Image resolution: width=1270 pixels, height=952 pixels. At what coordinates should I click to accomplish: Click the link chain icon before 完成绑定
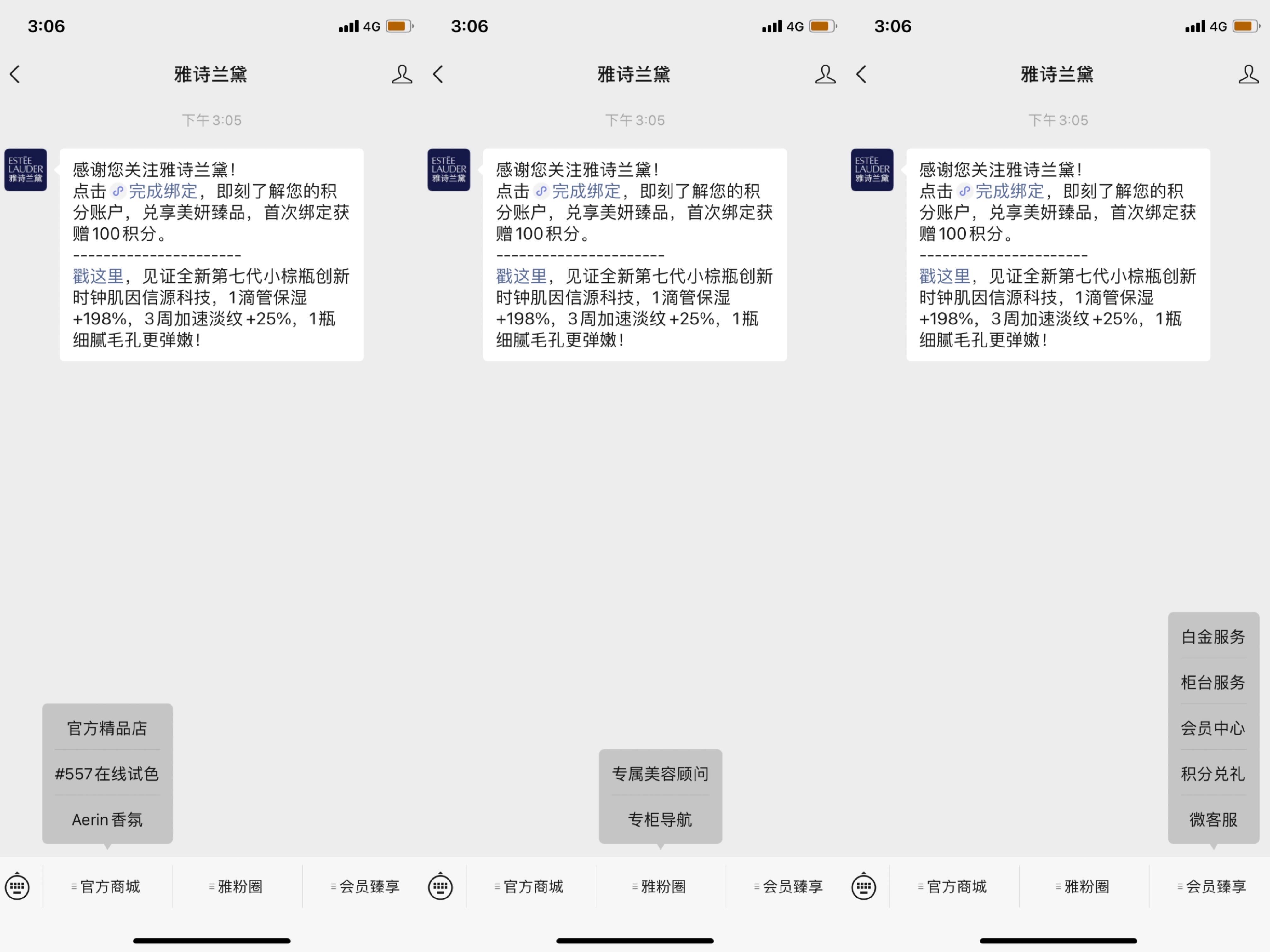tap(119, 191)
